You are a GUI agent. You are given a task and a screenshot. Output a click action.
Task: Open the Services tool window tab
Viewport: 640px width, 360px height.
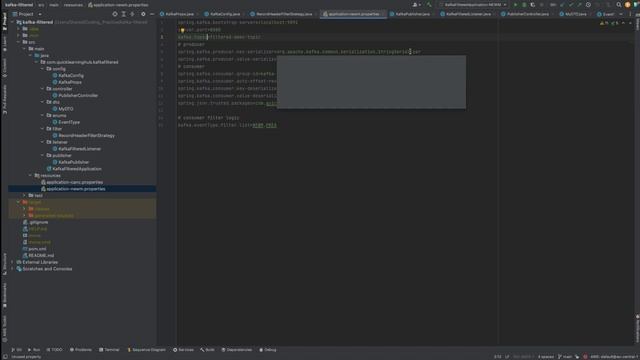[183, 350]
